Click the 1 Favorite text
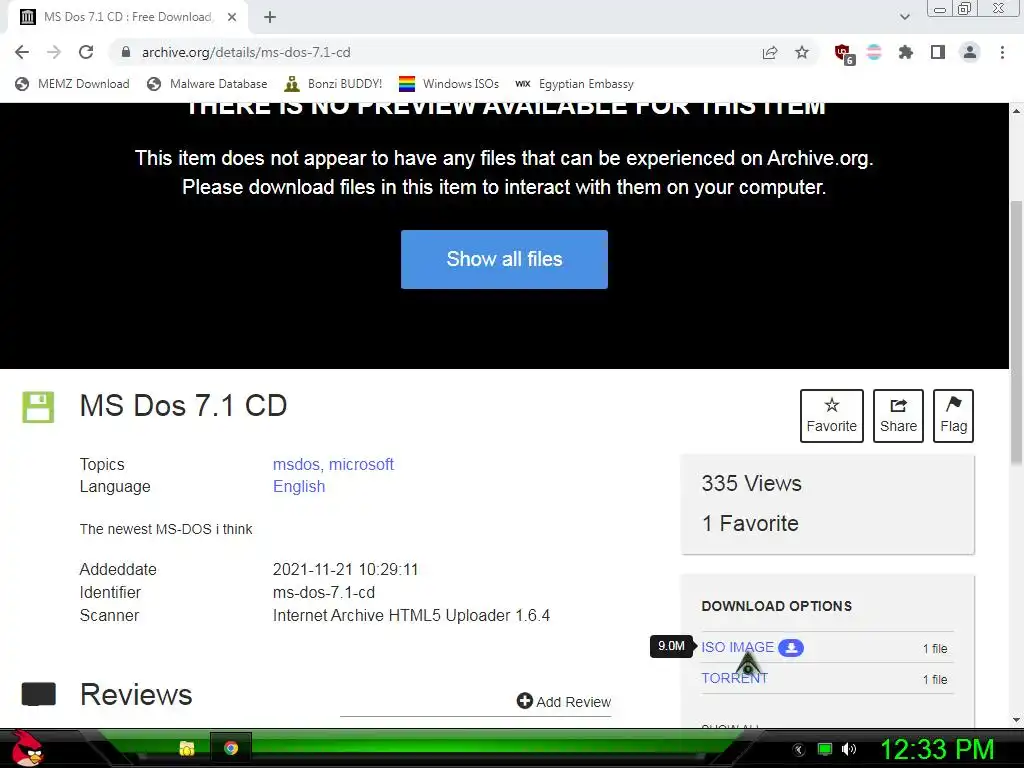The width and height of the screenshot is (1024, 768). point(750,523)
